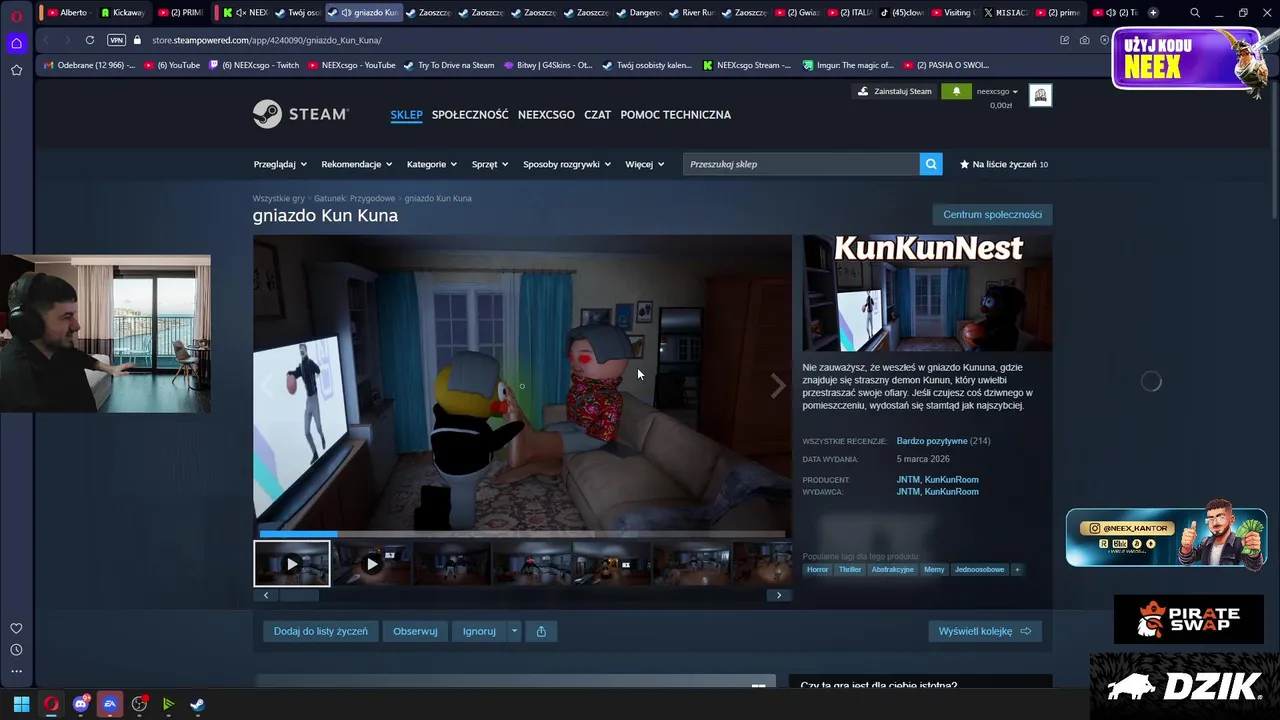This screenshot has height=720, width=1280.
Task: Play the second trailer thumbnail
Action: point(371,564)
